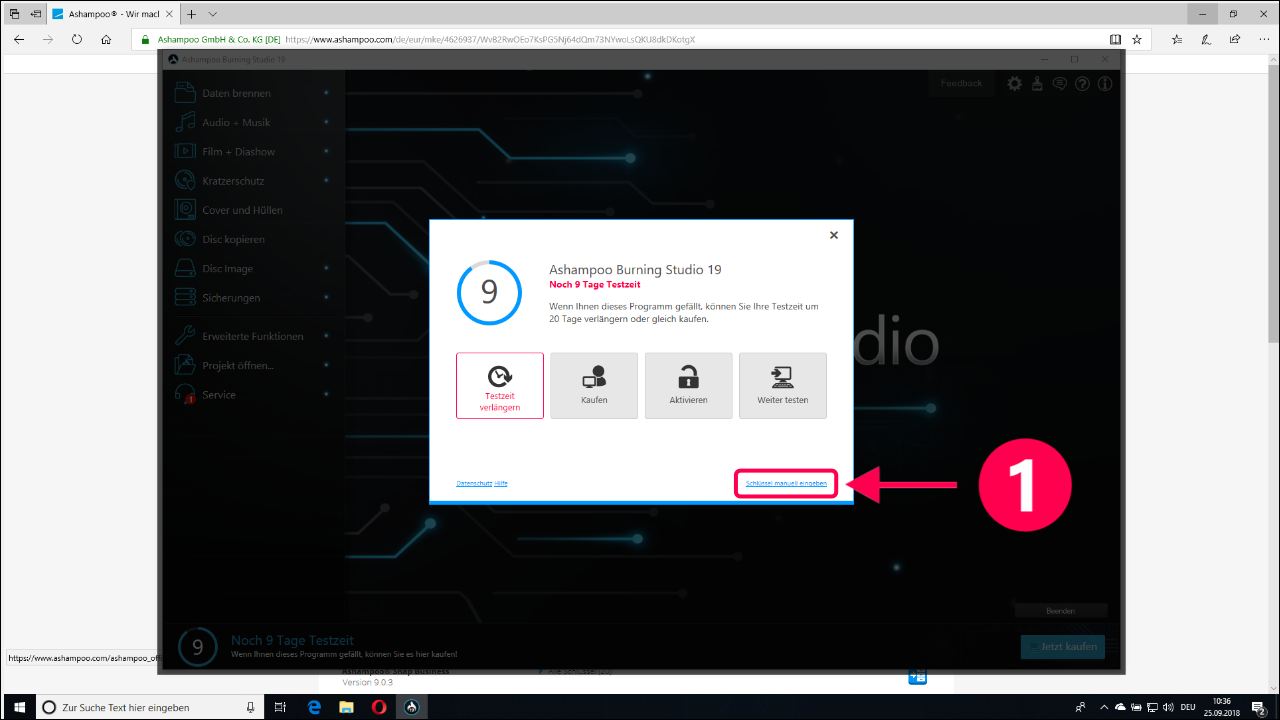
Task: Open the taskbar volume control
Action: [x=1166, y=707]
